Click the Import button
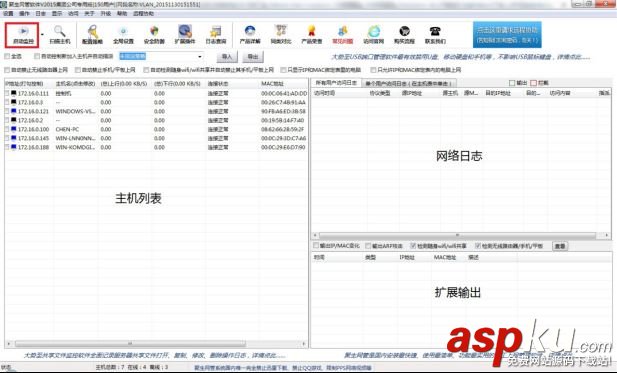 [x=227, y=57]
